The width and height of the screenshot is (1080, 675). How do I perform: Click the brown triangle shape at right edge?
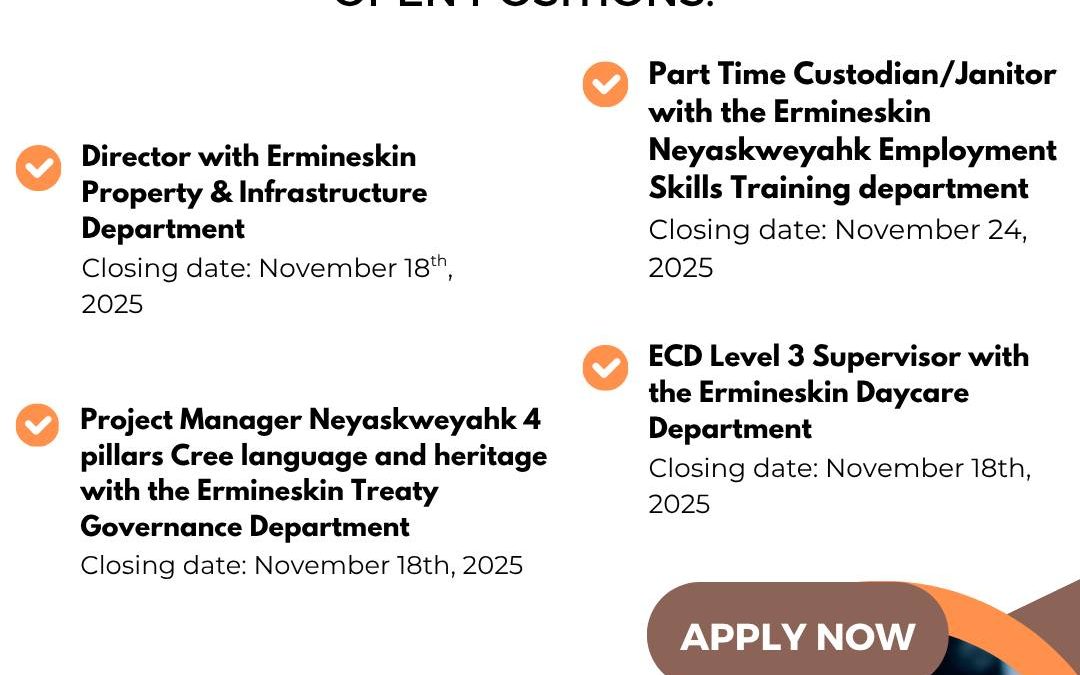tap(1062, 605)
